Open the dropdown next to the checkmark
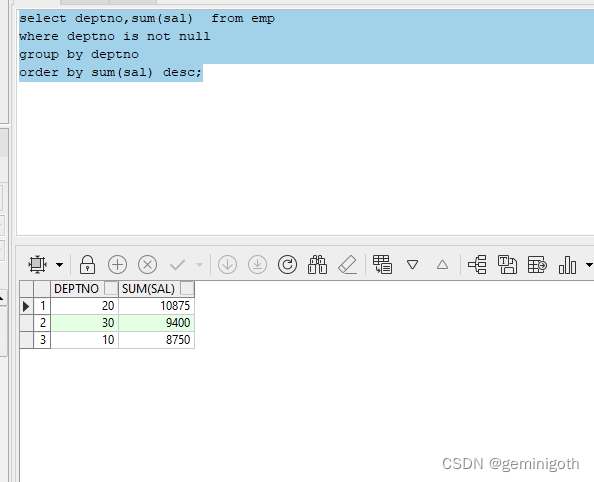The image size is (594, 482). 199,265
